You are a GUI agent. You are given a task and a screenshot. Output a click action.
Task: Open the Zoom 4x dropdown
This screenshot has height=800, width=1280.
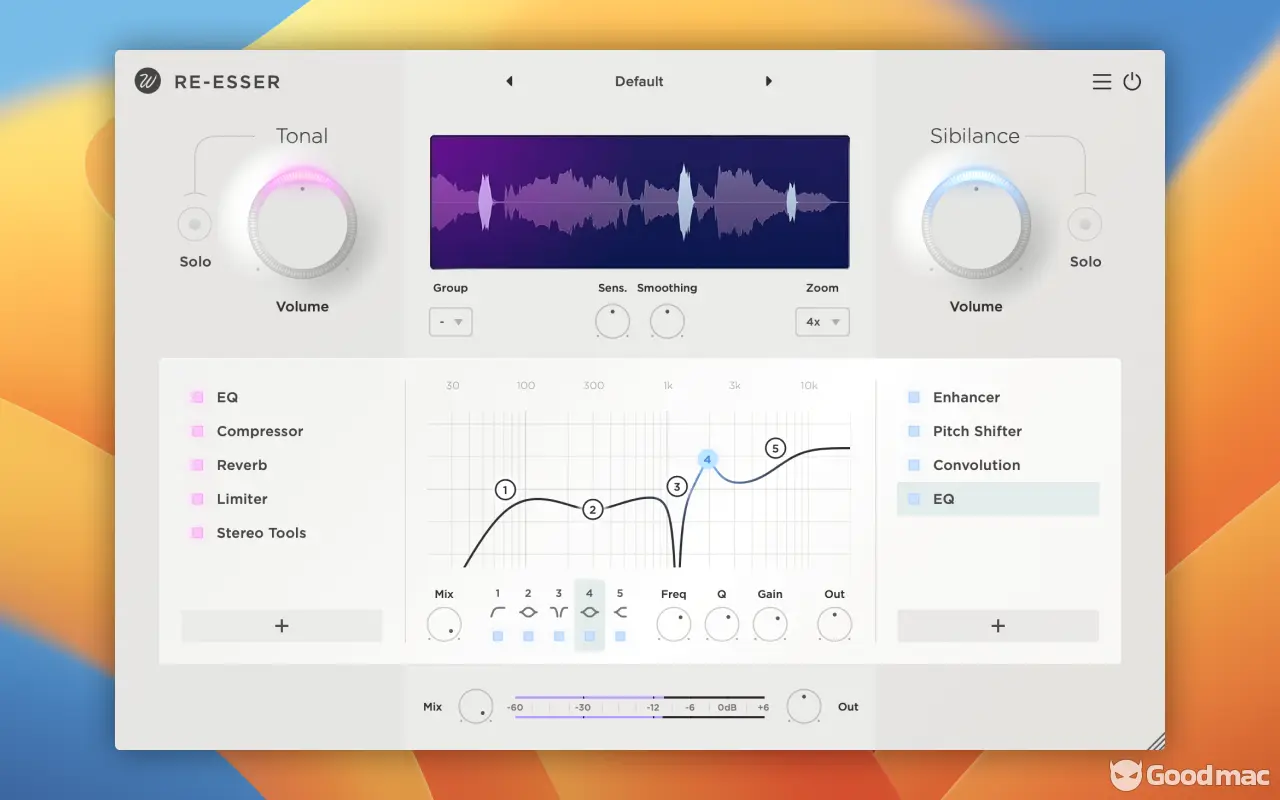[822, 322]
